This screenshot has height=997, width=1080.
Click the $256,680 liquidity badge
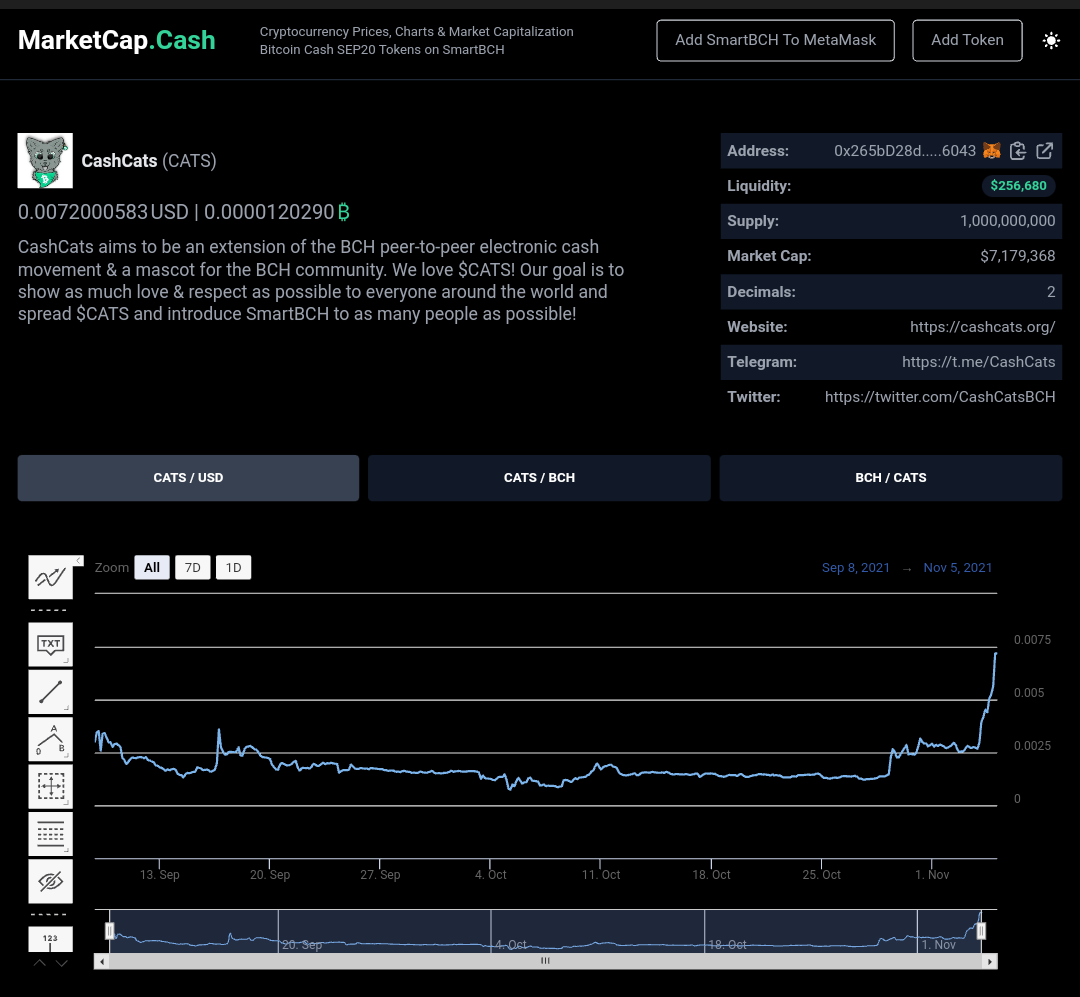[x=1018, y=185]
